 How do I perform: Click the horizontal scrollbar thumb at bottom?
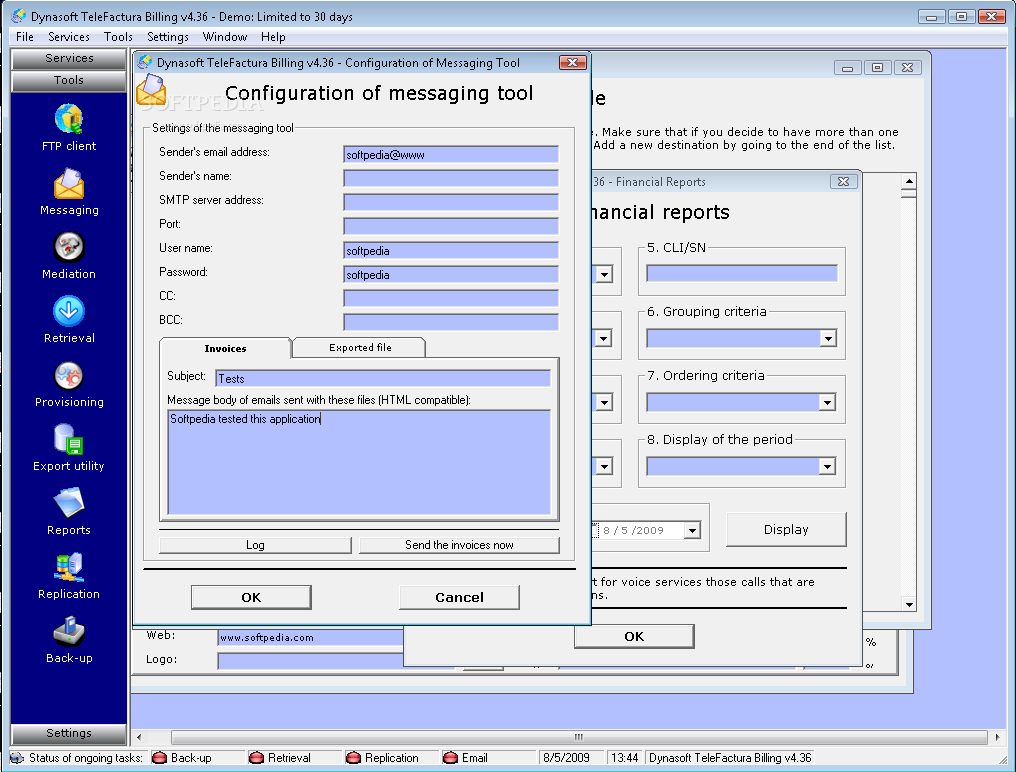(579, 737)
